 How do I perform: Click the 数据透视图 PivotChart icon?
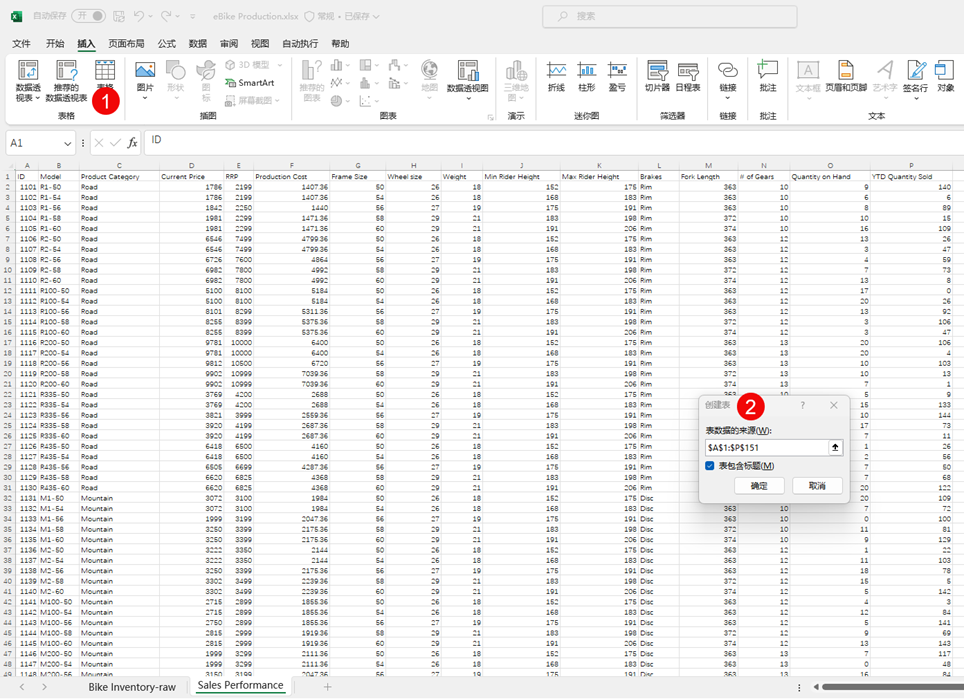pos(468,71)
